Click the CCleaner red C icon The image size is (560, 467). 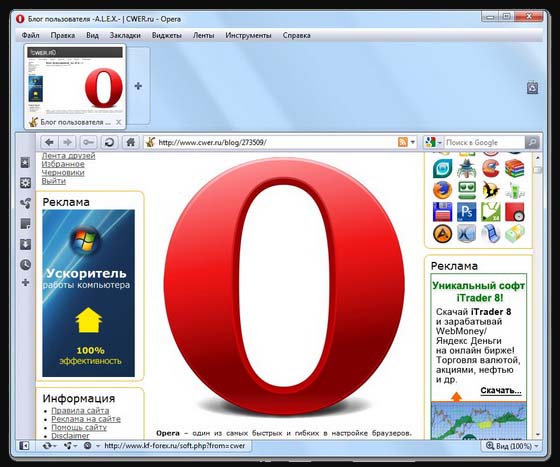pyautogui.click(x=491, y=168)
